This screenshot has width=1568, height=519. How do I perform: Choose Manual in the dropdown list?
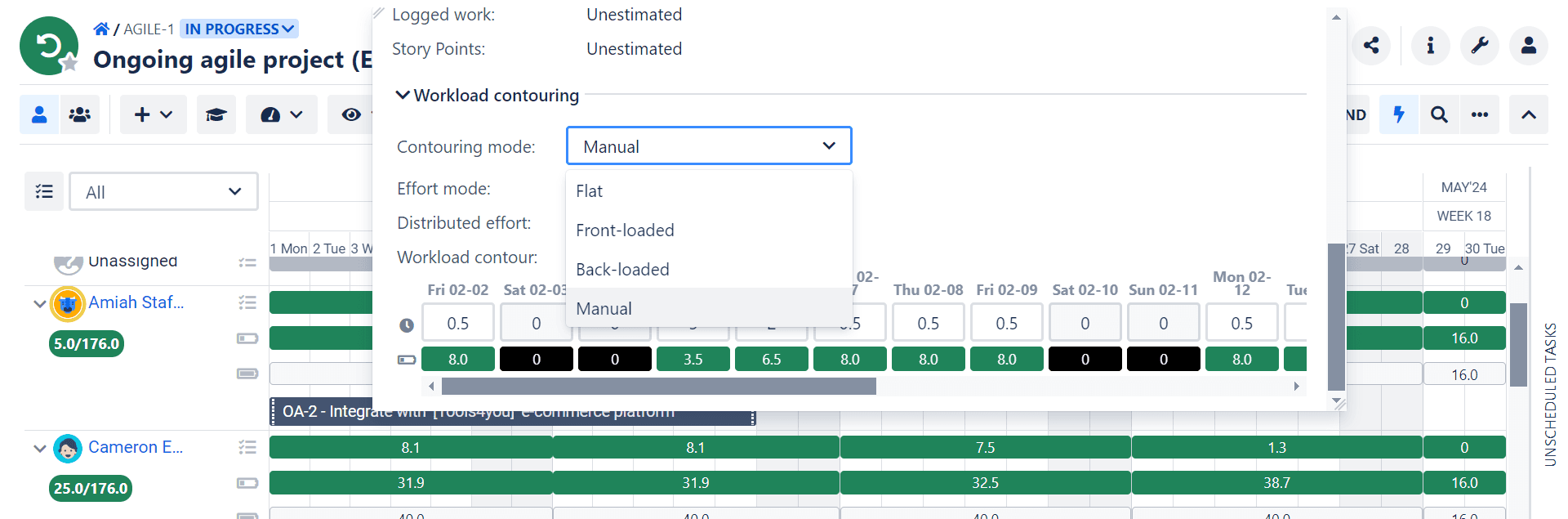(x=709, y=308)
